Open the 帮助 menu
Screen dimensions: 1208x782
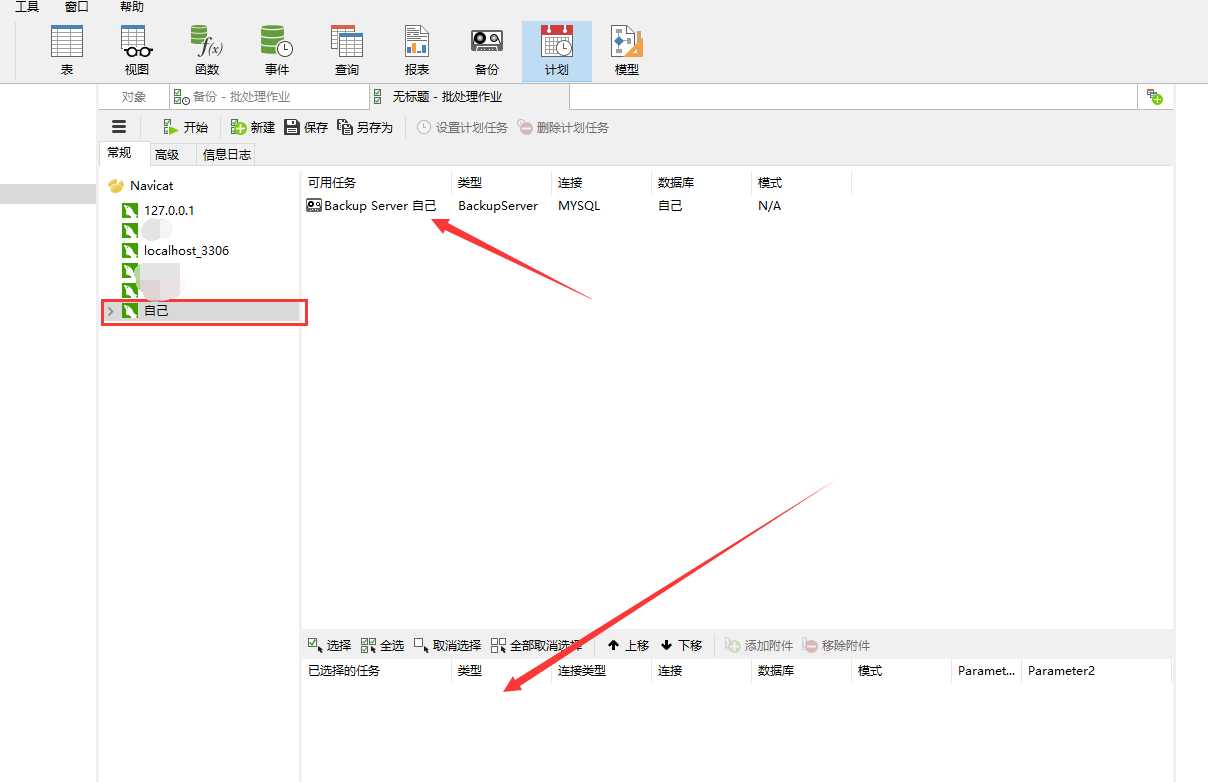click(132, 7)
